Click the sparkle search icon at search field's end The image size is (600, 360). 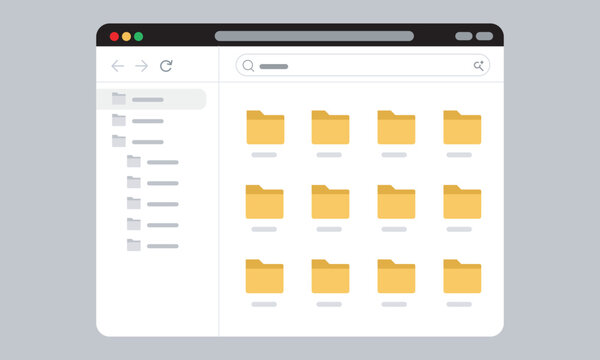478,65
